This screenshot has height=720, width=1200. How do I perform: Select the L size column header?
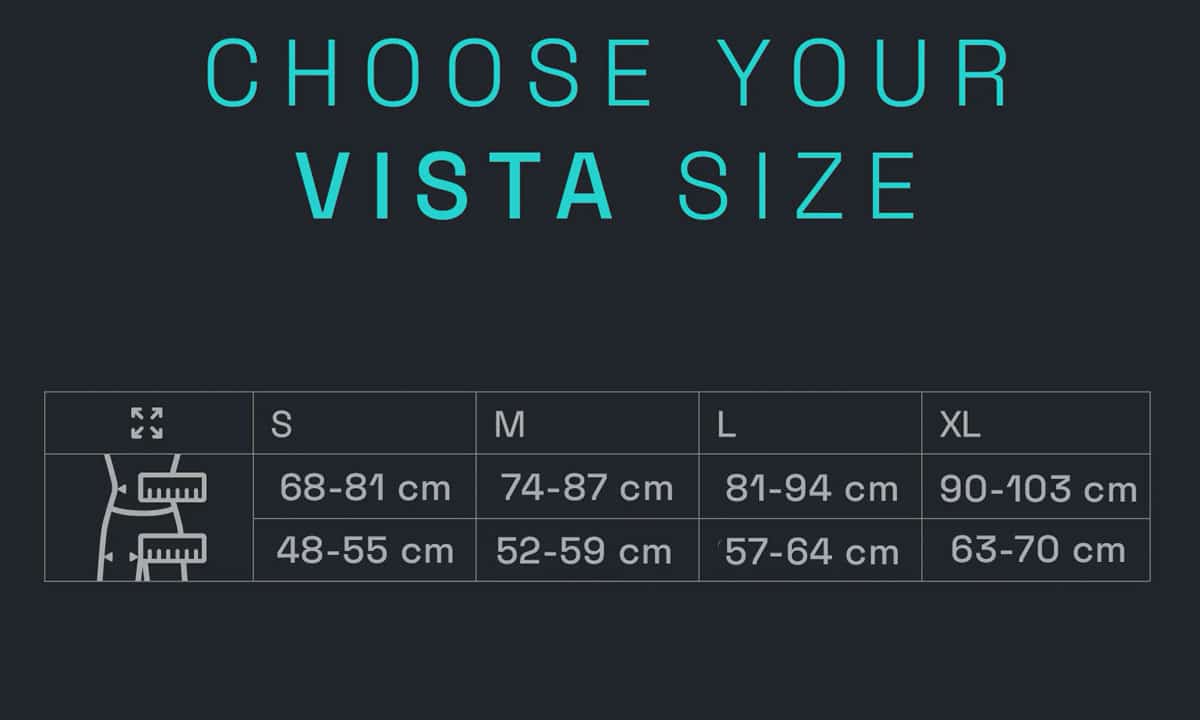727,425
